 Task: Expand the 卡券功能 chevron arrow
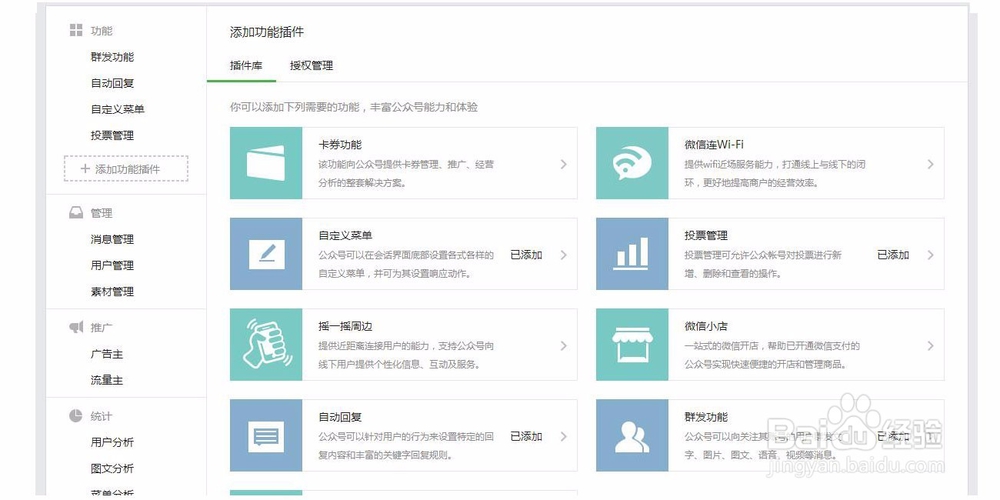[563, 164]
